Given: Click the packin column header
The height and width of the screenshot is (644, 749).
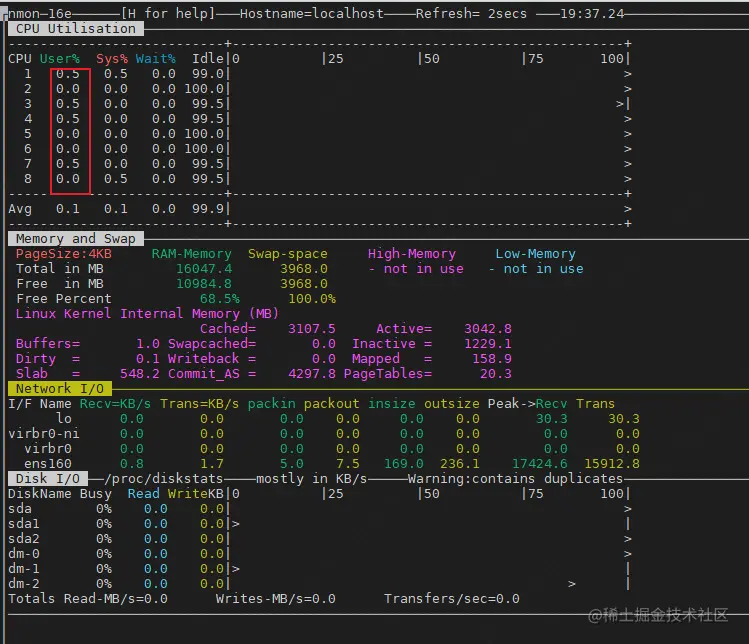Looking at the screenshot, I should 271,404.
